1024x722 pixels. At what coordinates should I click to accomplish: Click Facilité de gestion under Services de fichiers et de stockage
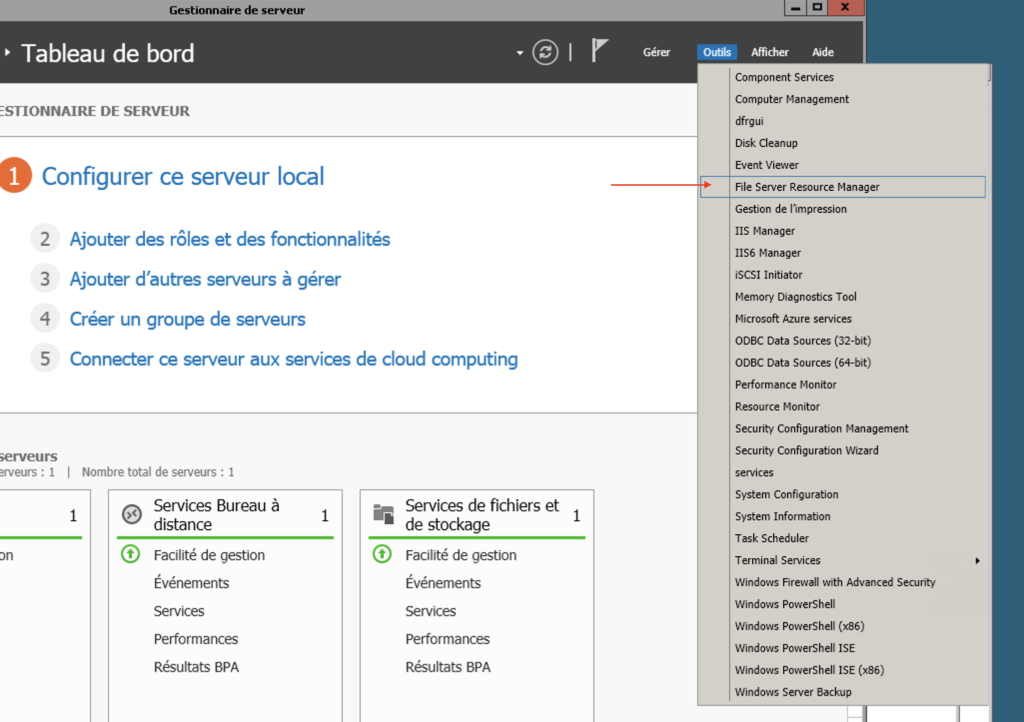[460, 556]
